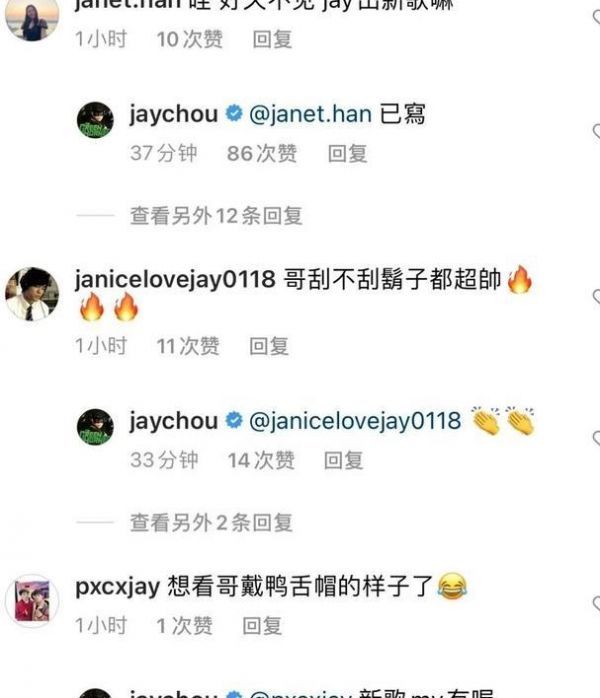Open the @janicelovejay0118 mention link

(x=355, y=421)
